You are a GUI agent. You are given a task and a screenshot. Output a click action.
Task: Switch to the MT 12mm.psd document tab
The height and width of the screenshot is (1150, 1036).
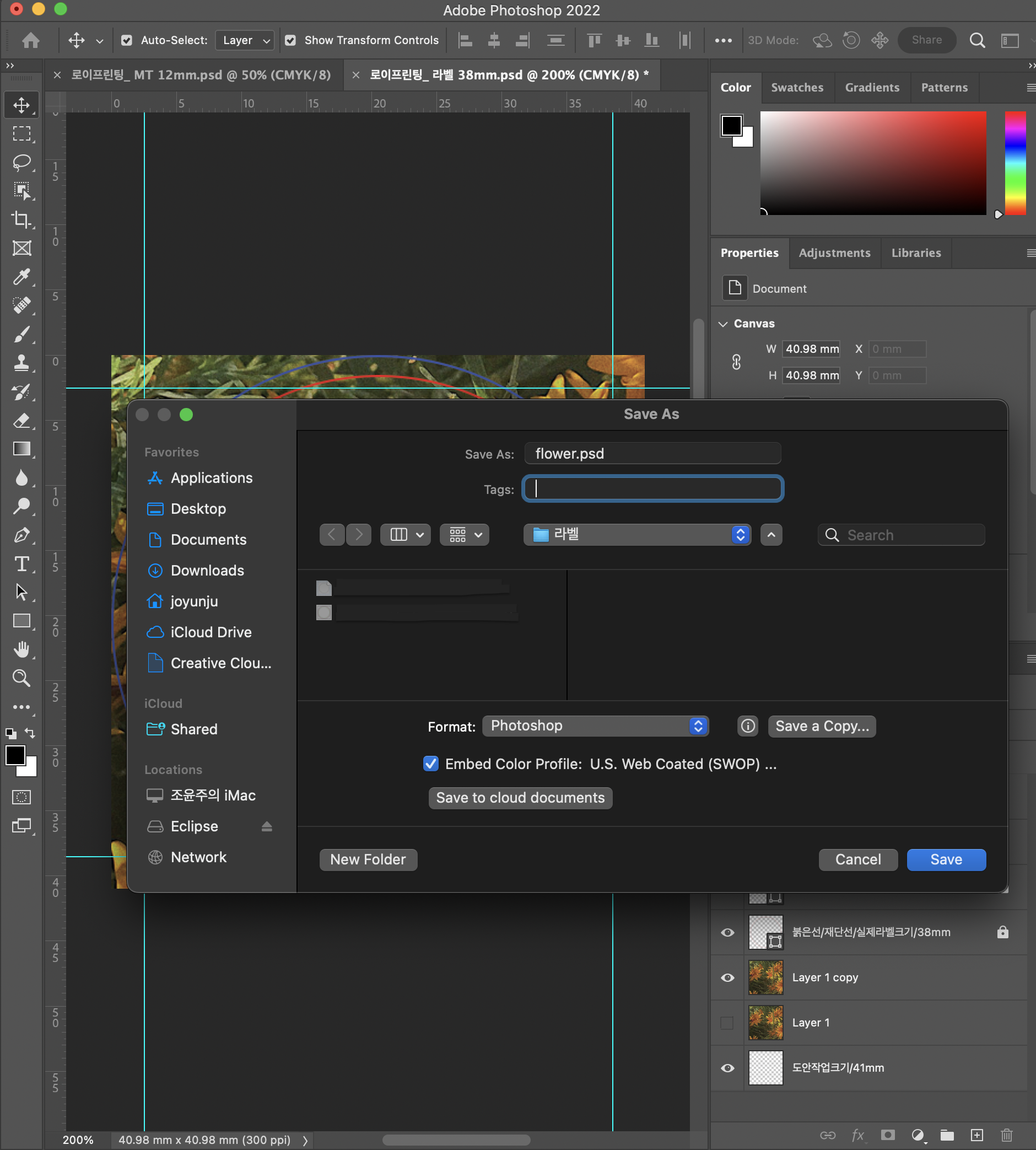pos(201,74)
